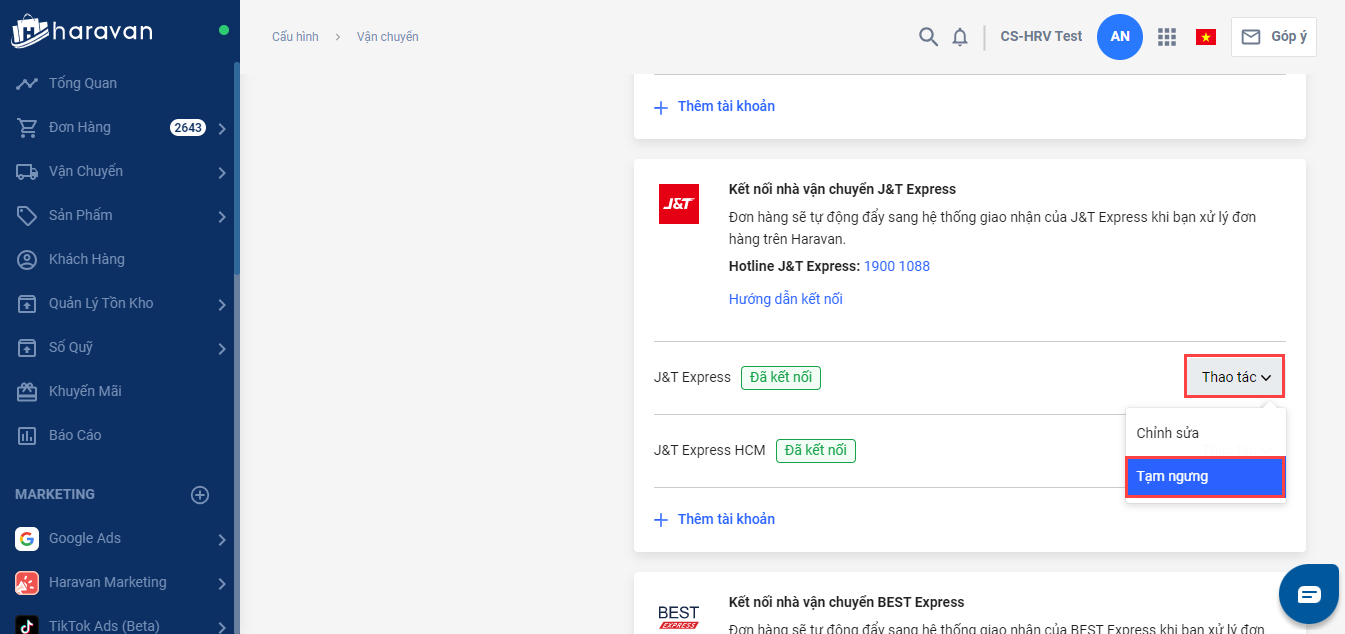Click the Góp ý feedback button
Screen dimensions: 1345x634
pos(1274,37)
